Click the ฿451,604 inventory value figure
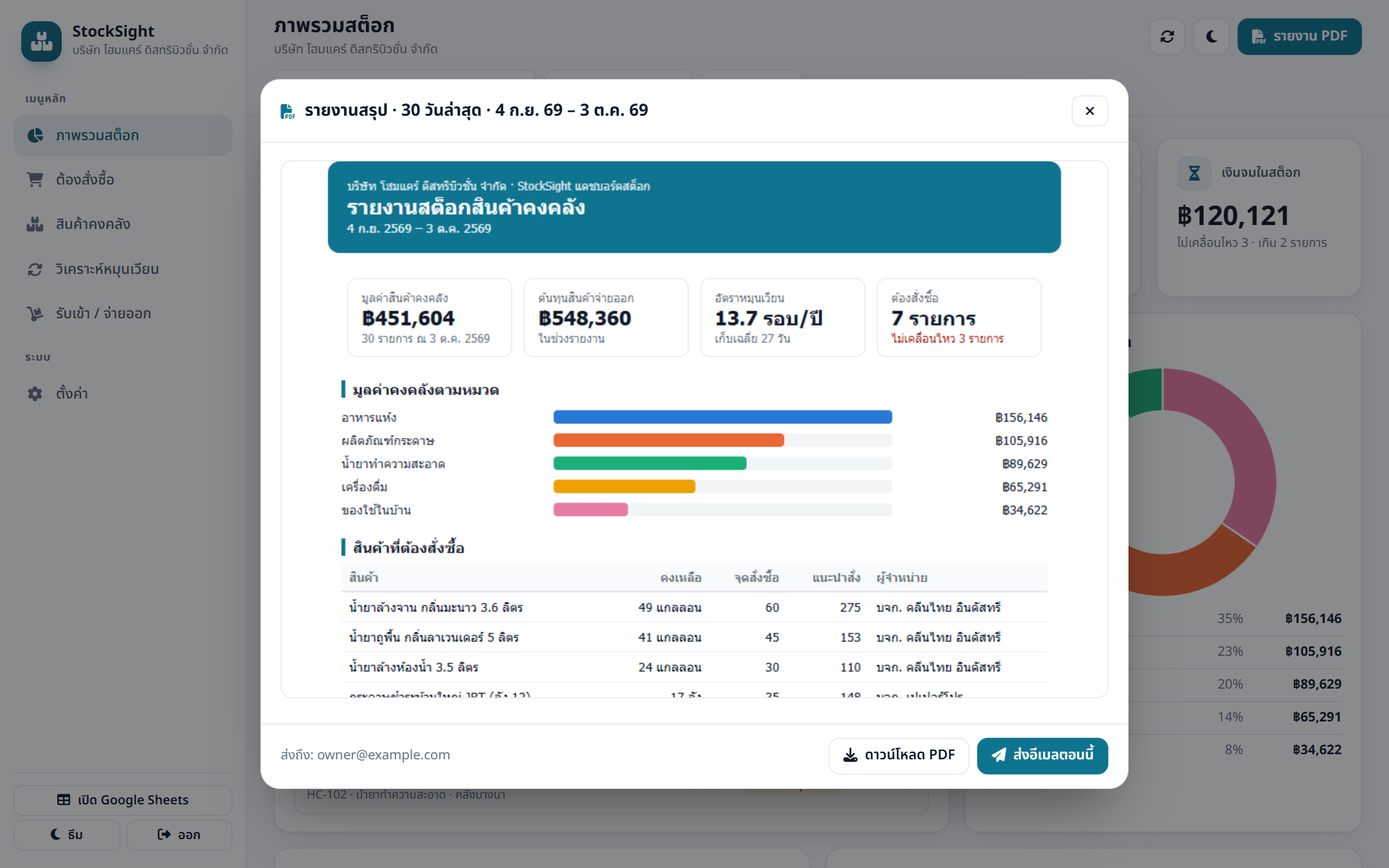The width and height of the screenshot is (1389, 868). pos(408,318)
